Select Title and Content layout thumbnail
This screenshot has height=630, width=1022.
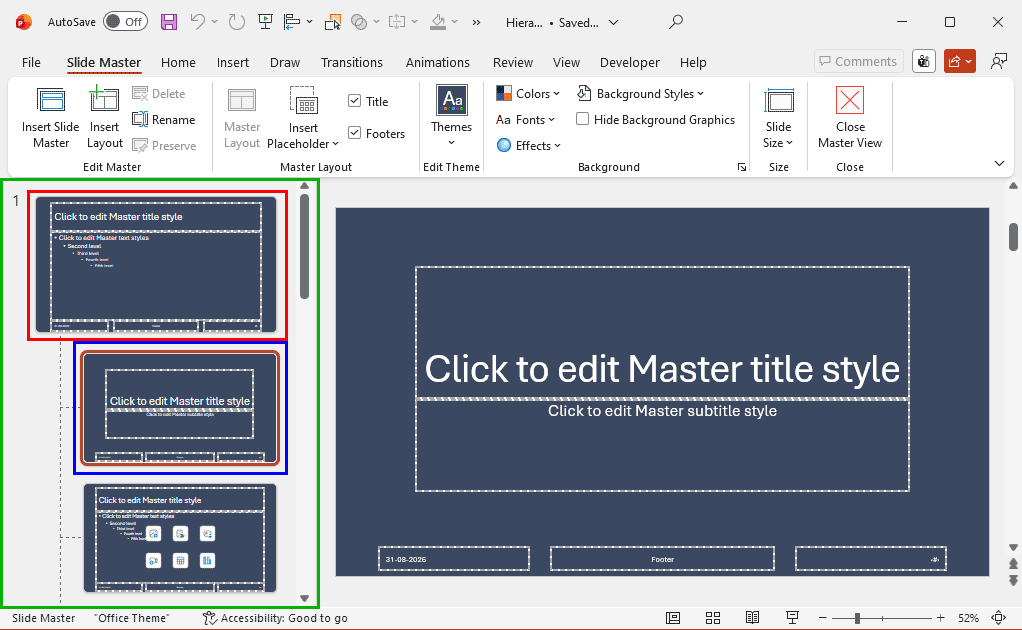click(x=180, y=538)
